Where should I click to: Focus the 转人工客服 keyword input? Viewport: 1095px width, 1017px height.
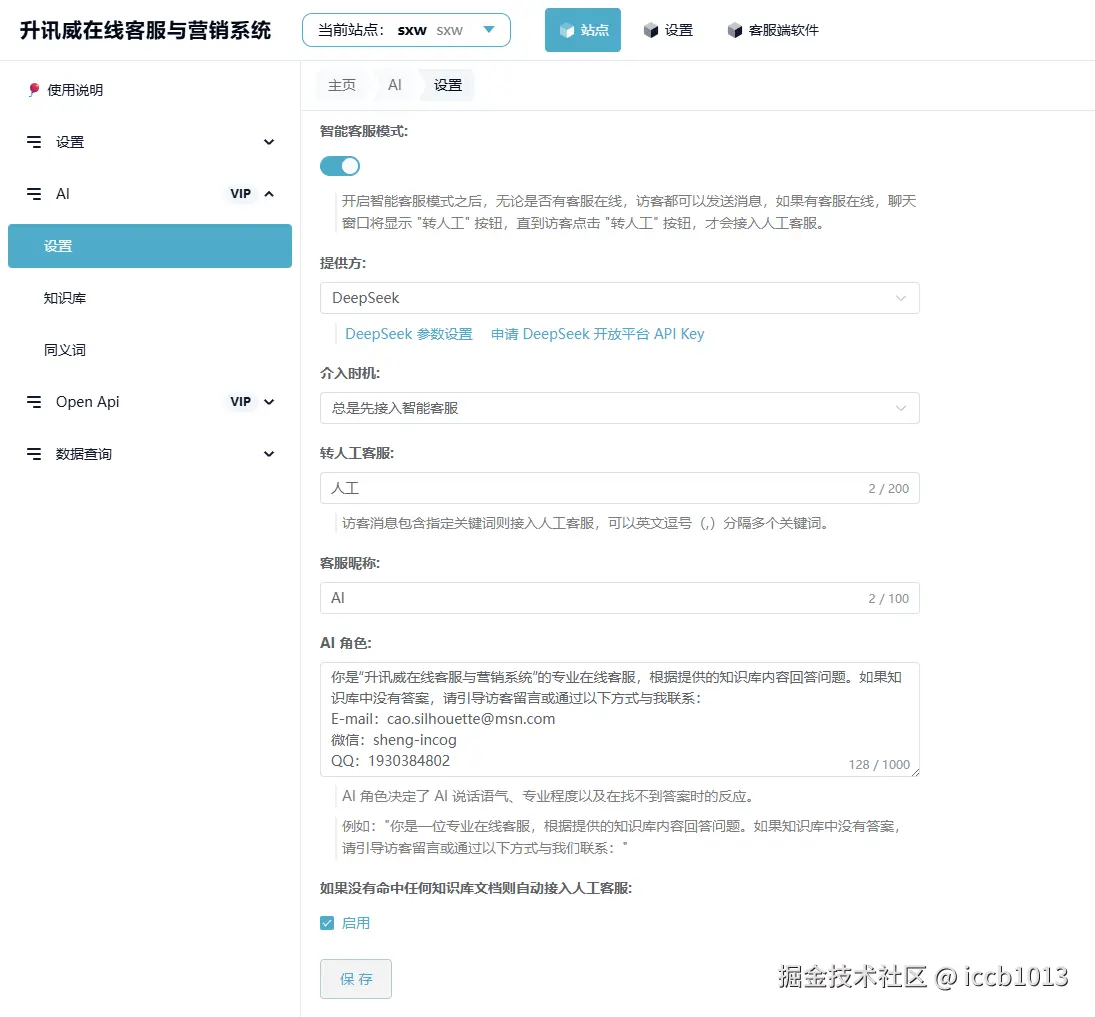(x=619, y=488)
